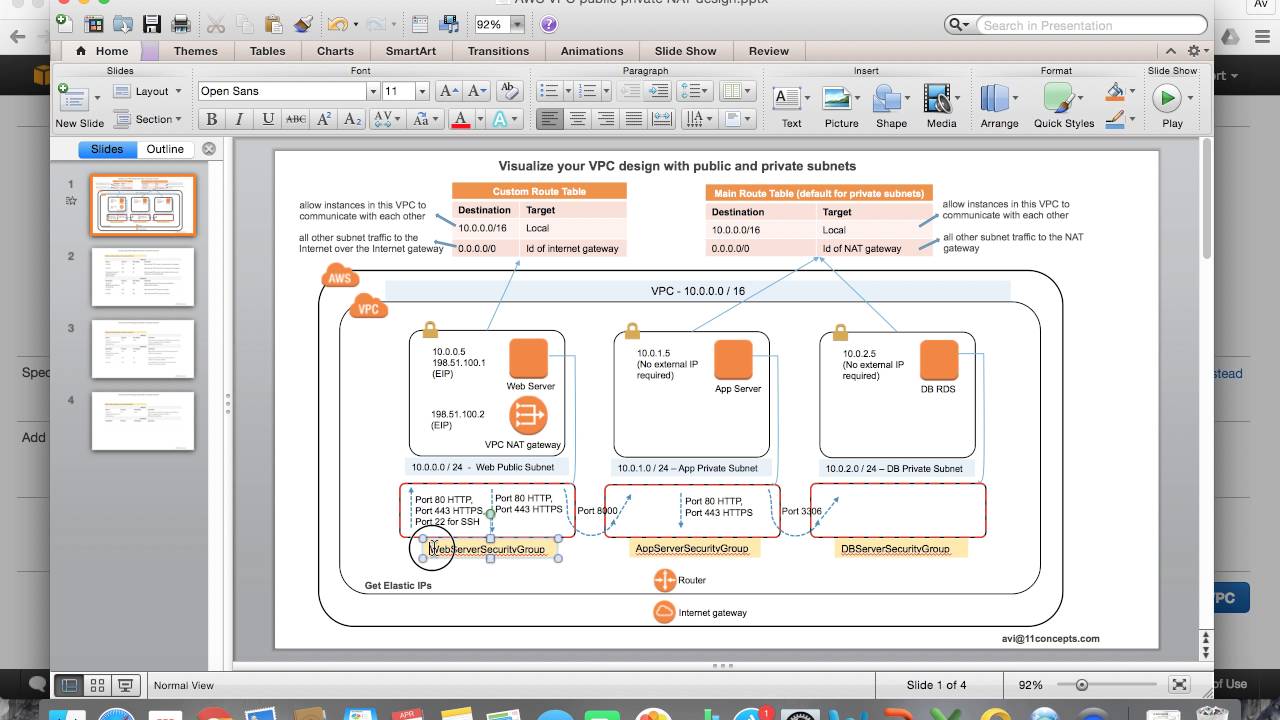Toggle Bold formatting

tap(211, 119)
